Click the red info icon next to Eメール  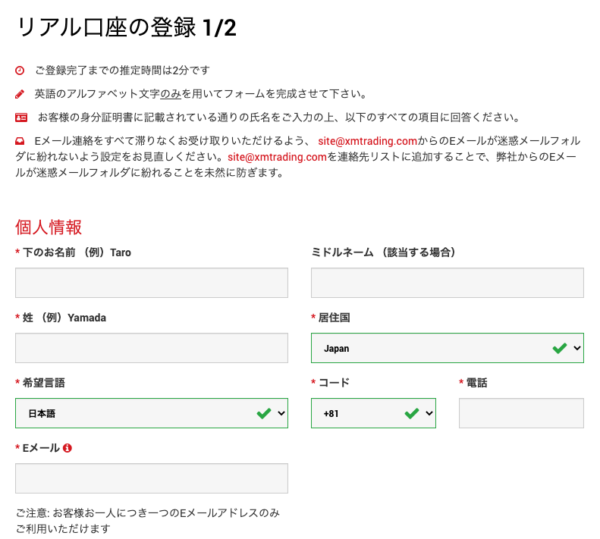67,448
